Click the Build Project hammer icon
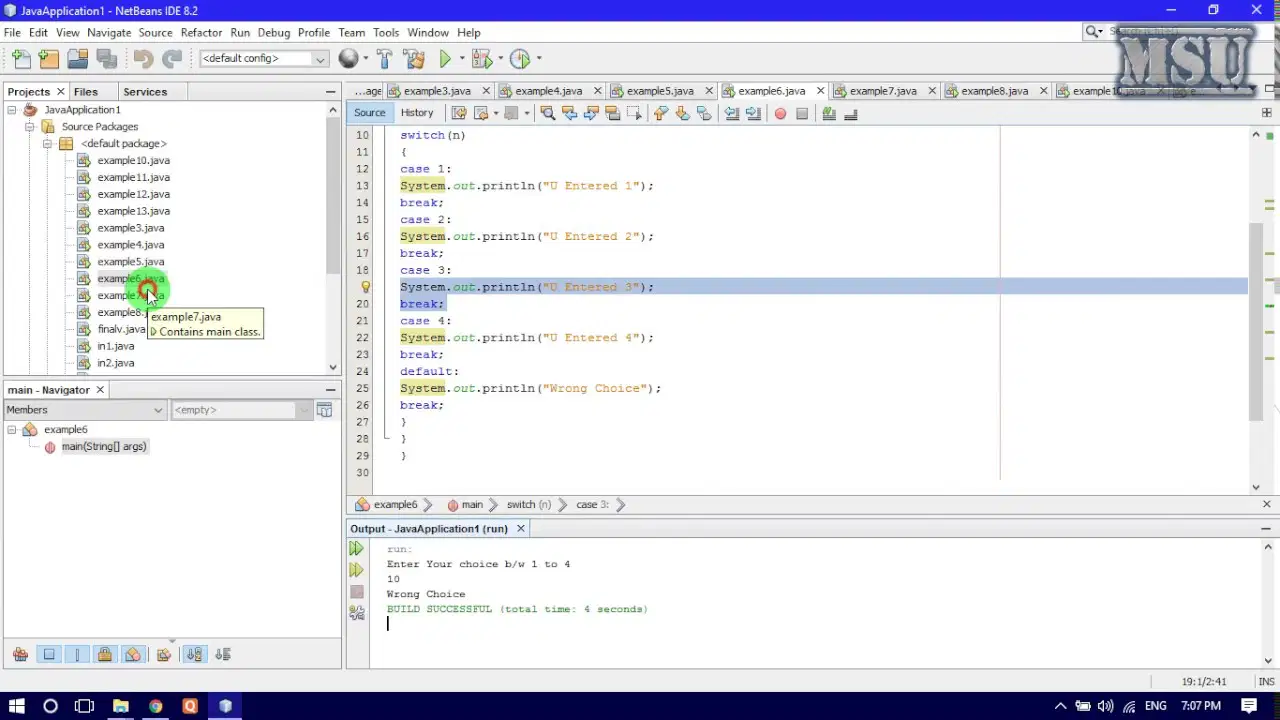 [x=384, y=59]
